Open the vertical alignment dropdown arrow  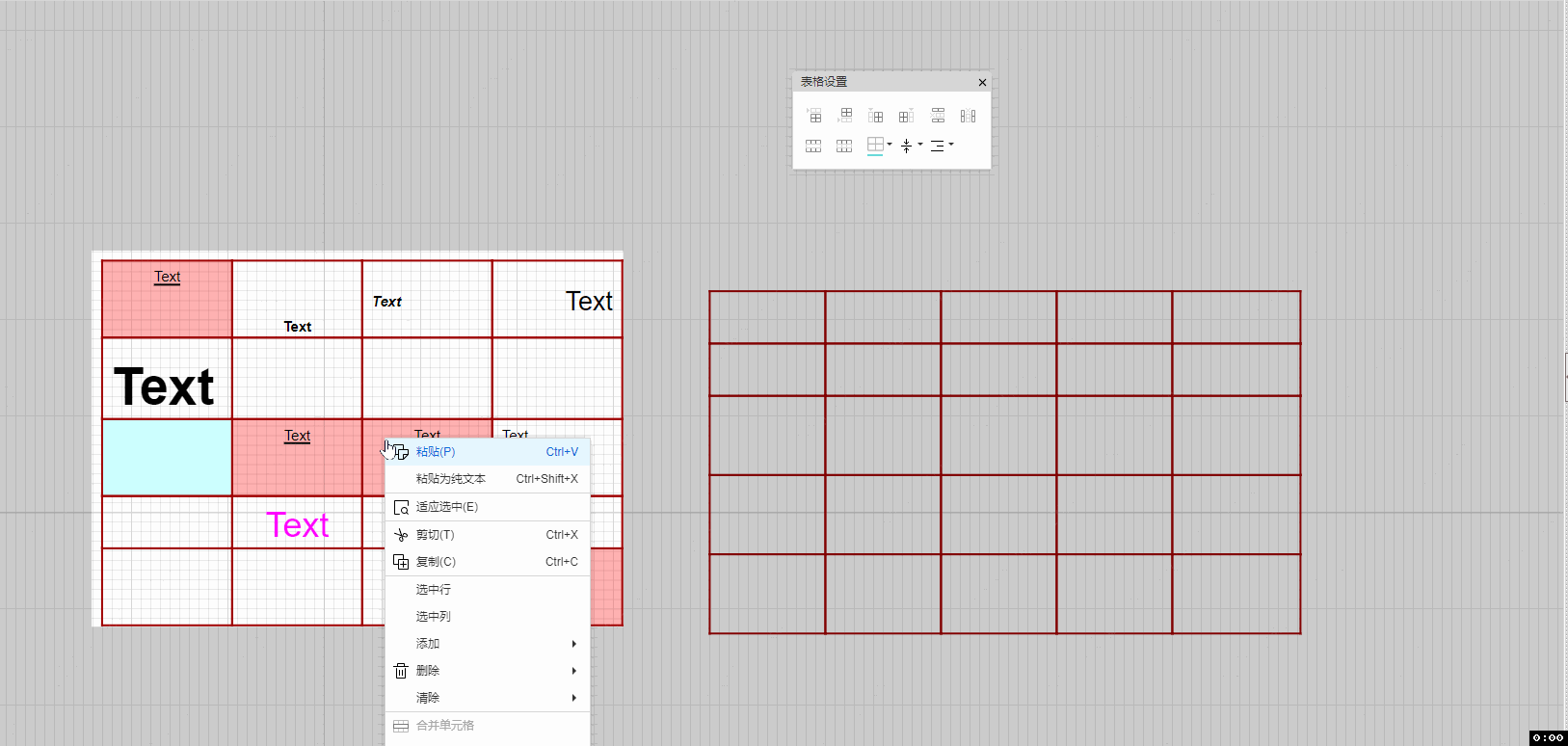coord(920,145)
